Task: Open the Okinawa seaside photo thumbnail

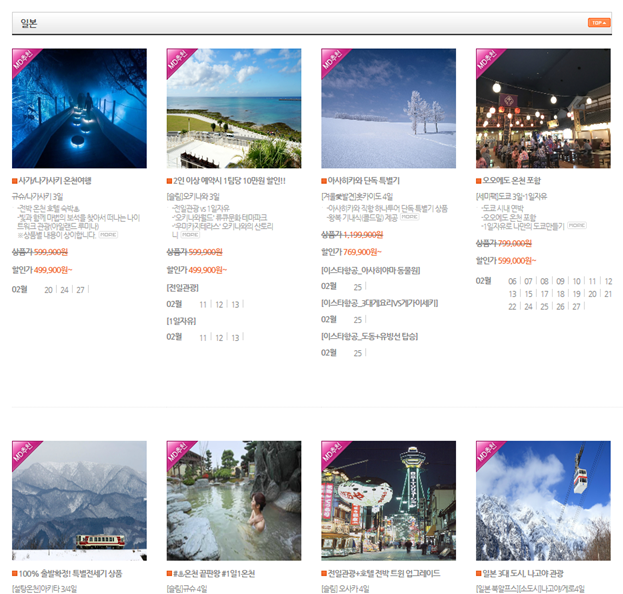Action: (x=234, y=108)
